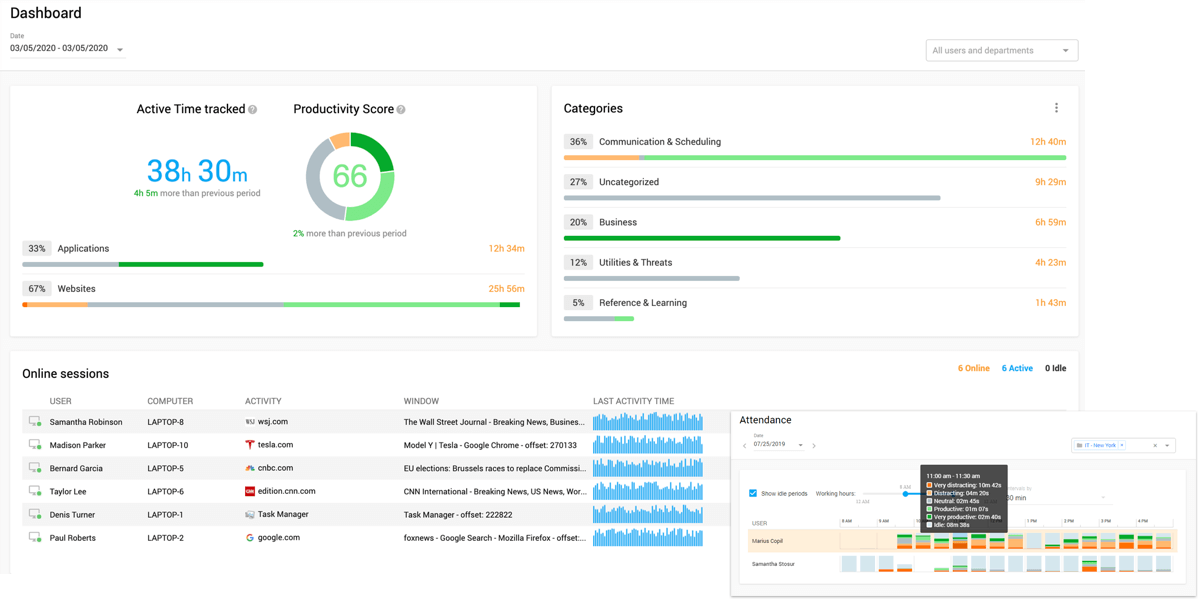Click the wsj.com favicon
The image size is (1200, 600).
point(250,422)
